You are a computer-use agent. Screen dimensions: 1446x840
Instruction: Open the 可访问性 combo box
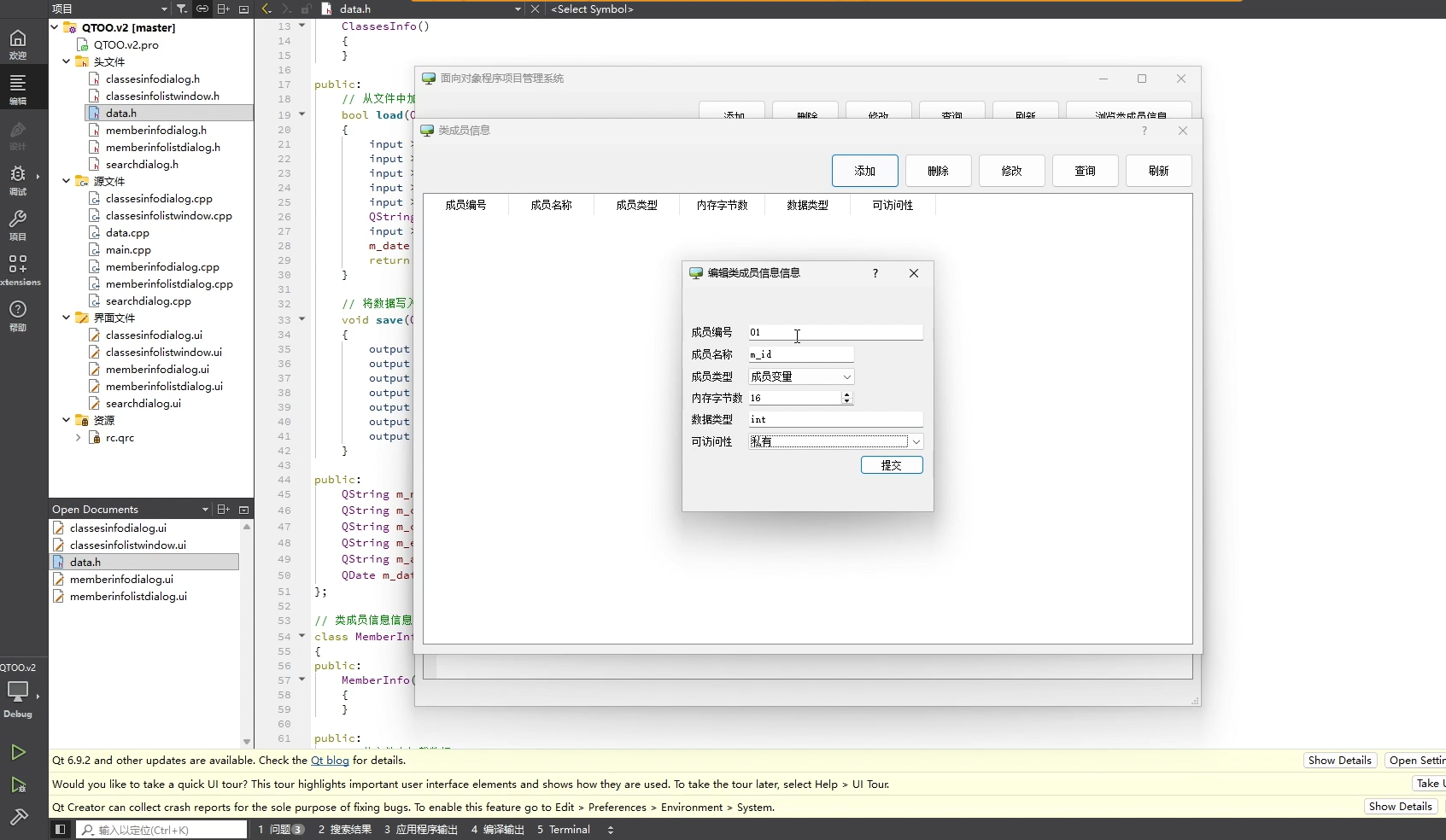pos(836,441)
